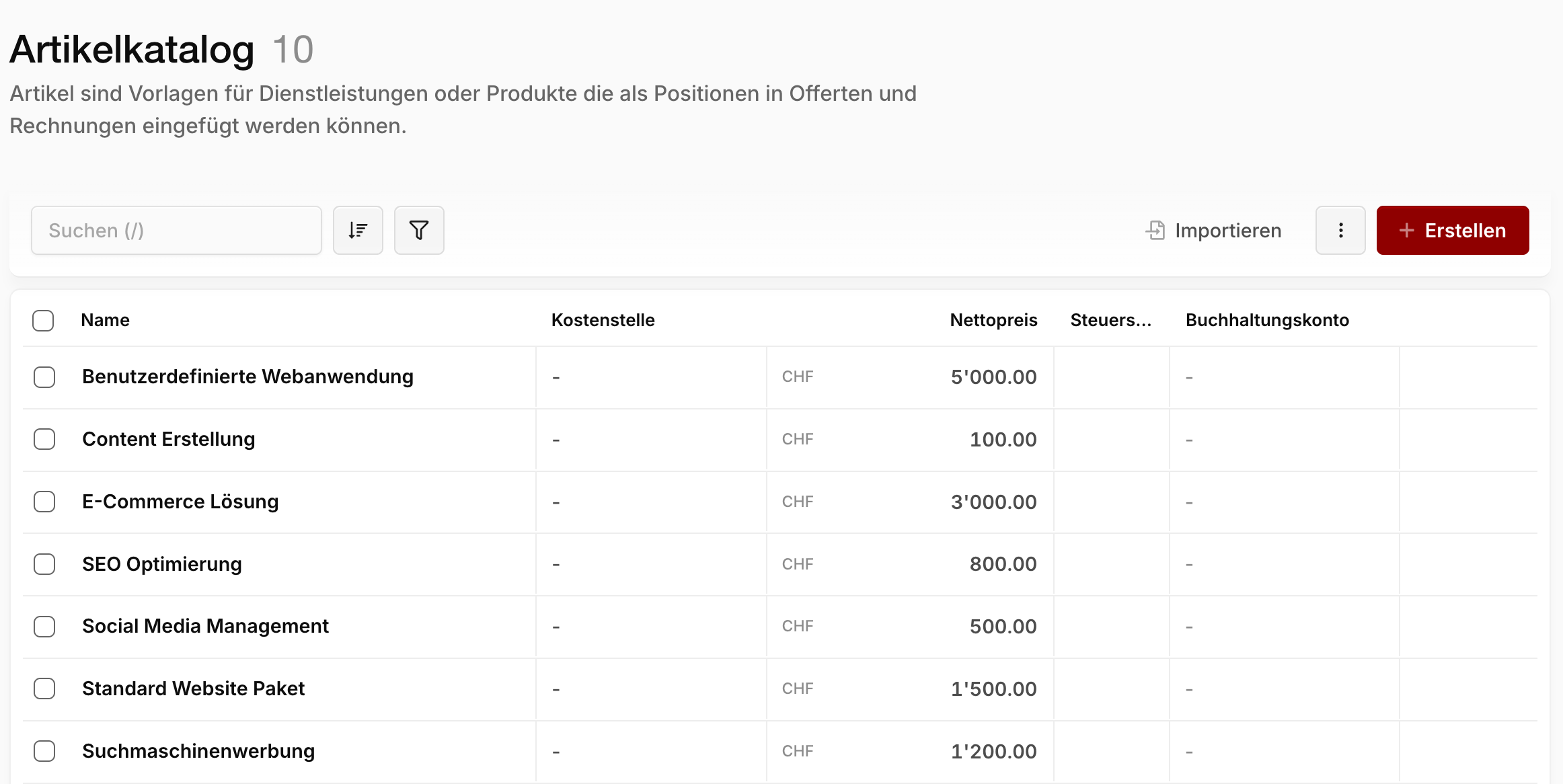Check the Standard Website Paket row checkbox
Screen dimensions: 1563x784
[44, 689]
